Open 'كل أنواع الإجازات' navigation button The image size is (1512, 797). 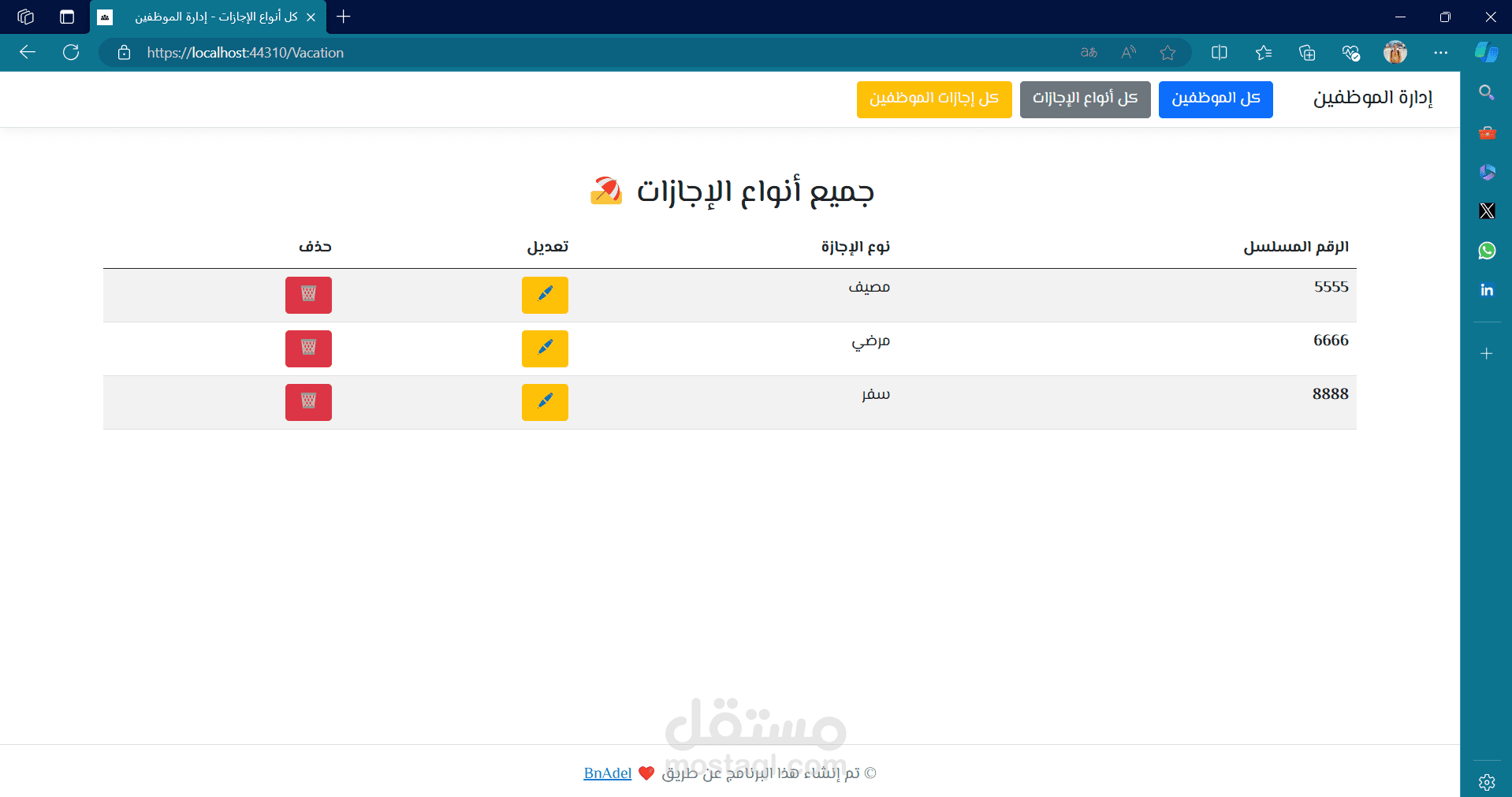1086,99
